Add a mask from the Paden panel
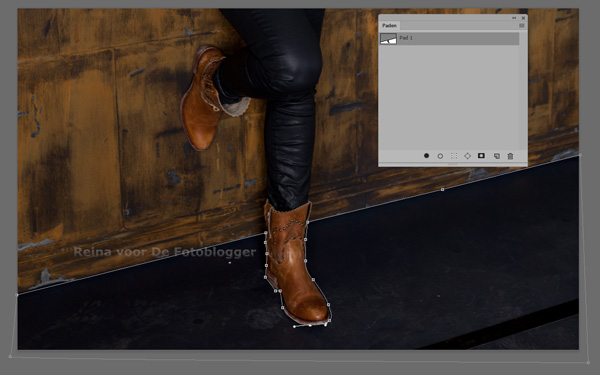The width and height of the screenshot is (600, 375). point(481,156)
